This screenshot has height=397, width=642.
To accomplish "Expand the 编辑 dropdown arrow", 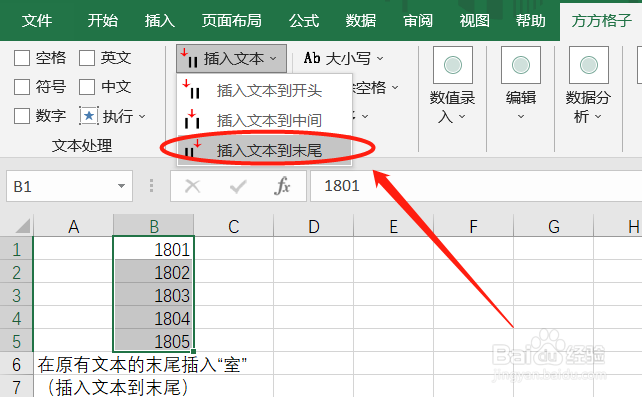I will coord(521,117).
